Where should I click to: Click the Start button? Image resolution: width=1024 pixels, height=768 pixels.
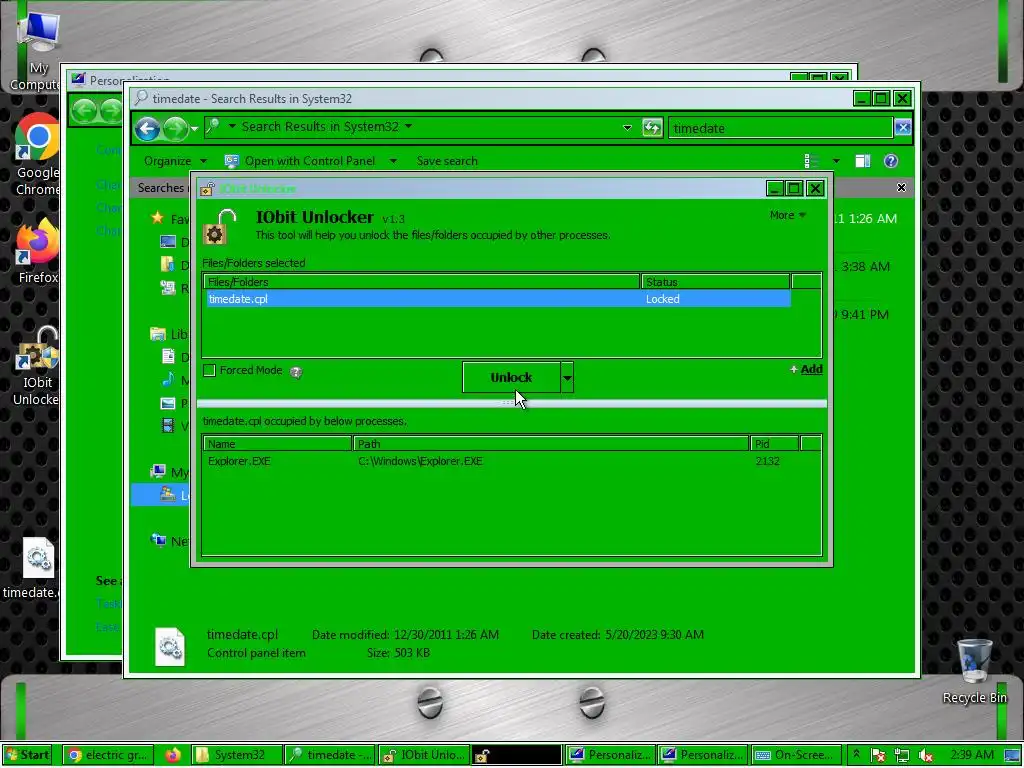(27, 755)
